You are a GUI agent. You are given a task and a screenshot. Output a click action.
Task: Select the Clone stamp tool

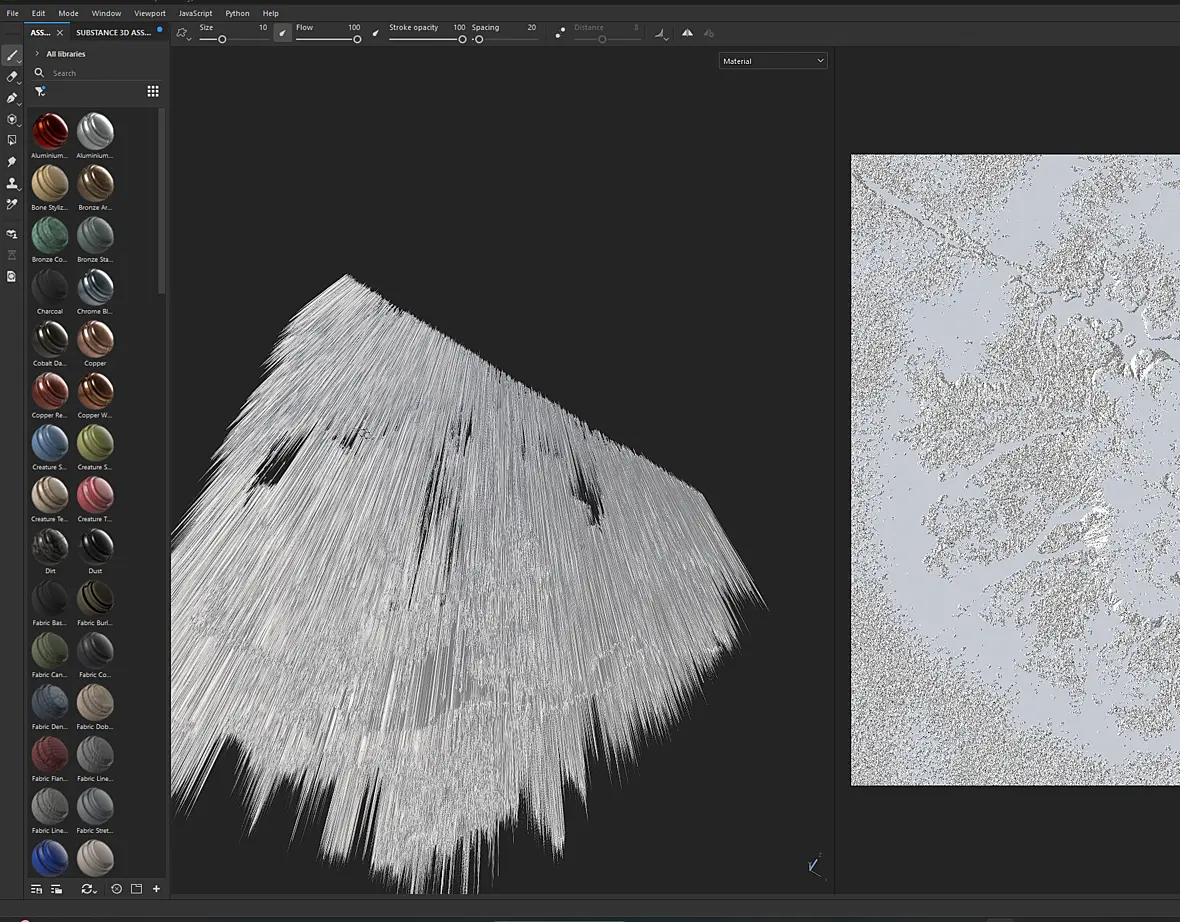(x=11, y=183)
